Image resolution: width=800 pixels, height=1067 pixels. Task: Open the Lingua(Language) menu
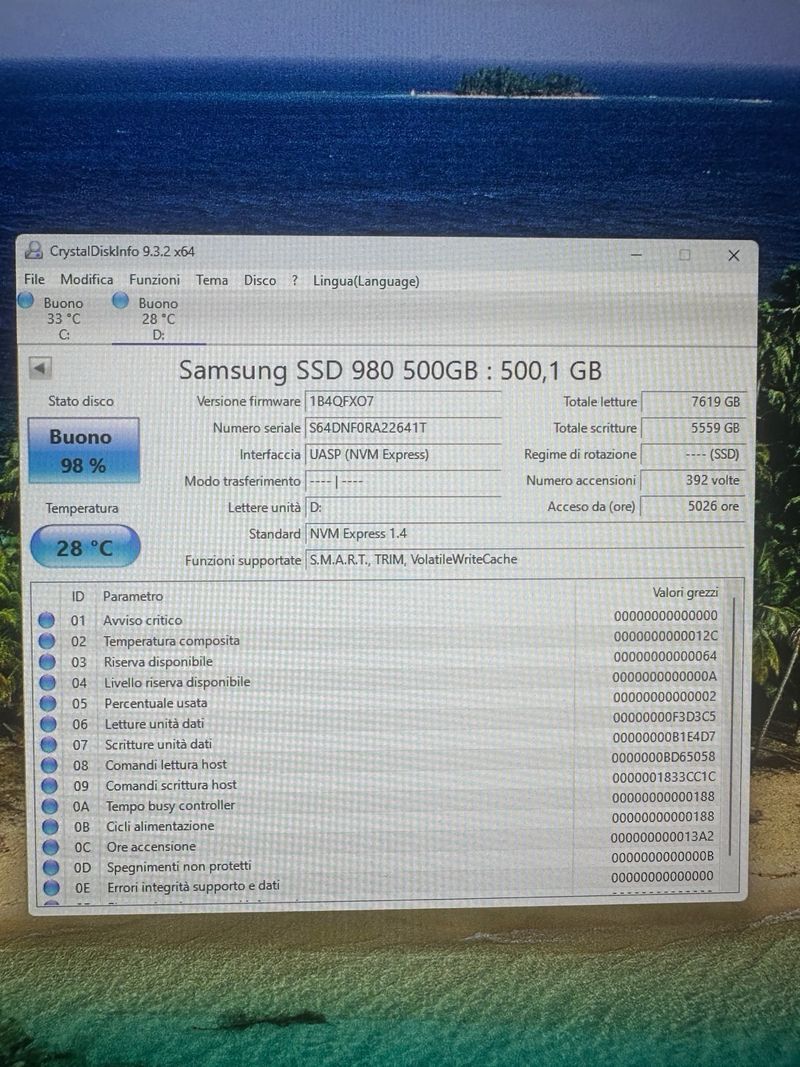click(x=366, y=281)
